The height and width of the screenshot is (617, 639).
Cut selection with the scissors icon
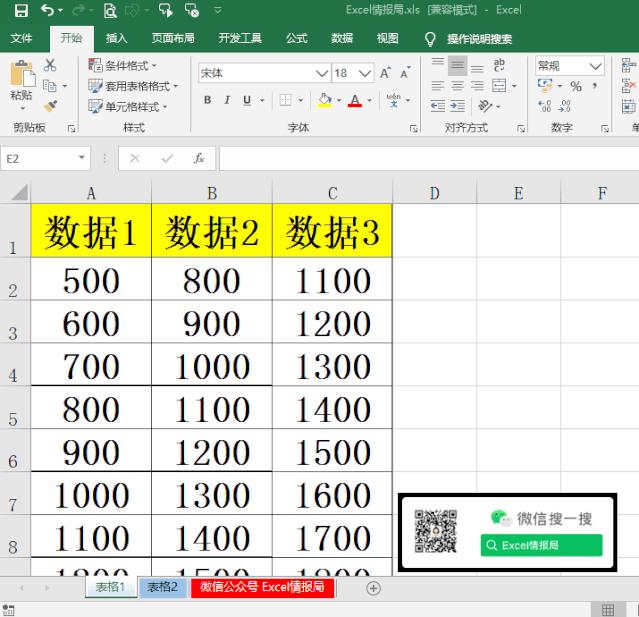50,65
